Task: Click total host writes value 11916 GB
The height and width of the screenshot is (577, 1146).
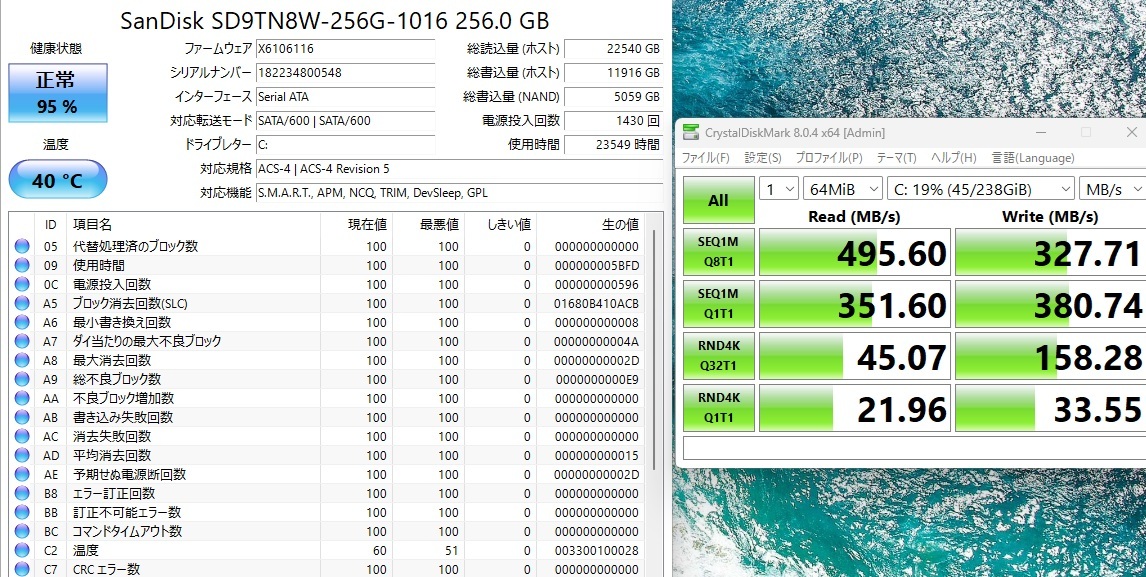Action: pyautogui.click(x=613, y=73)
